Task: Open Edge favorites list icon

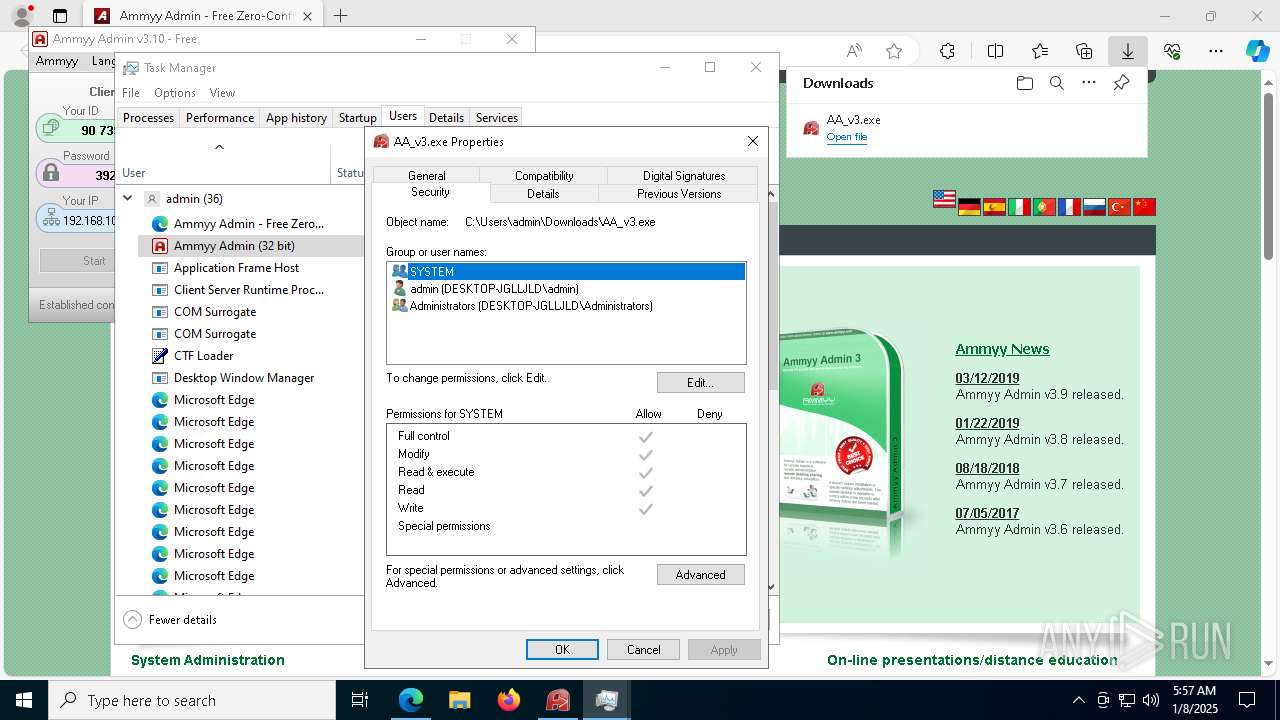Action: pos(1040,51)
